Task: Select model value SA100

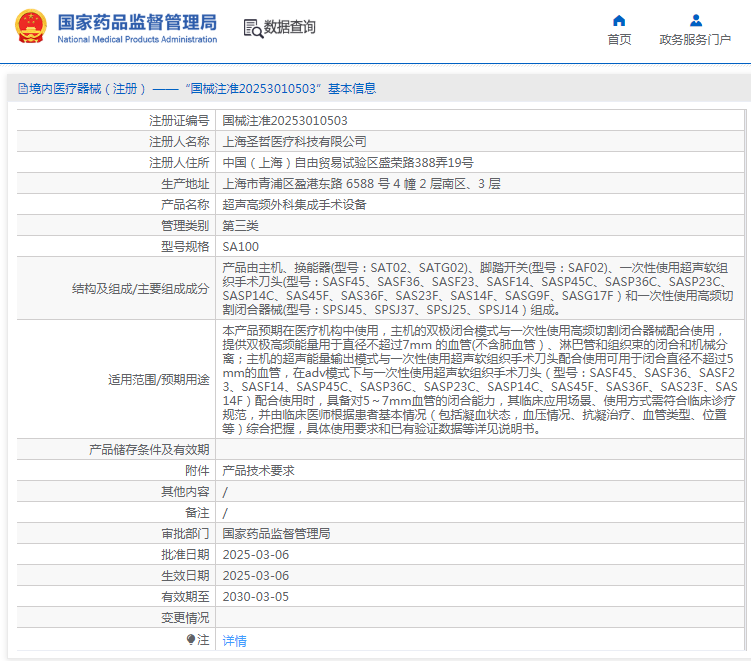Action: coord(240,247)
